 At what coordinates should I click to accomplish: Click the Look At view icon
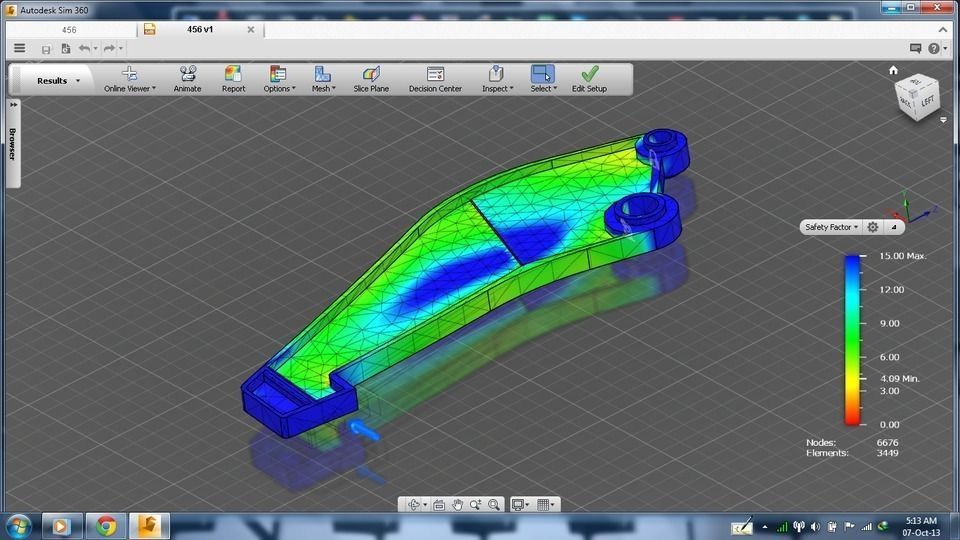point(439,504)
